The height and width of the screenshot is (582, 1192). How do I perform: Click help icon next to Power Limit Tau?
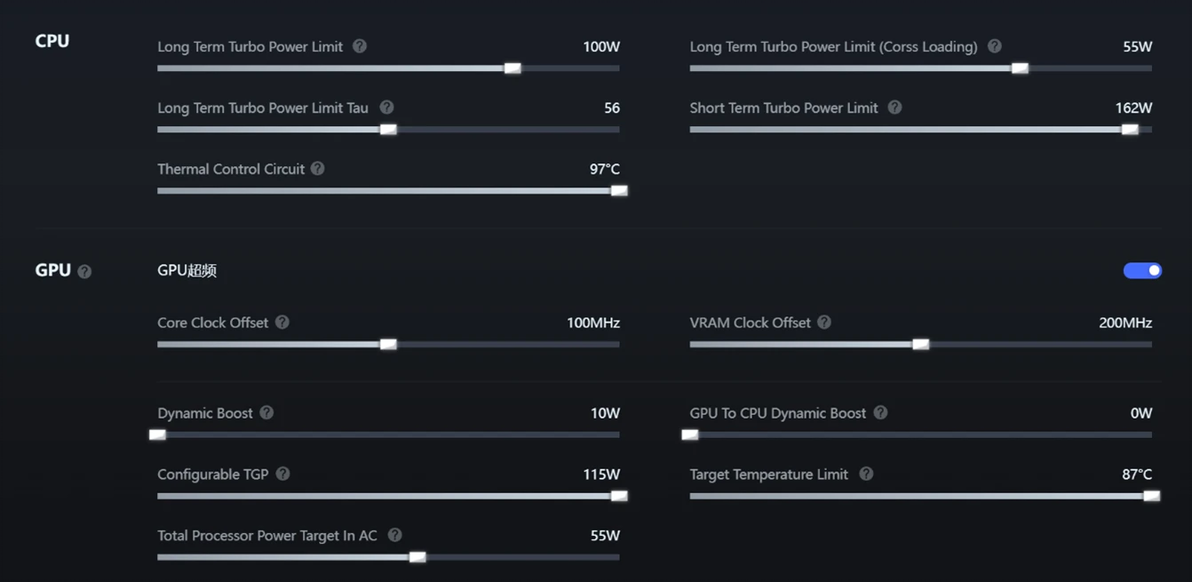tap(387, 107)
